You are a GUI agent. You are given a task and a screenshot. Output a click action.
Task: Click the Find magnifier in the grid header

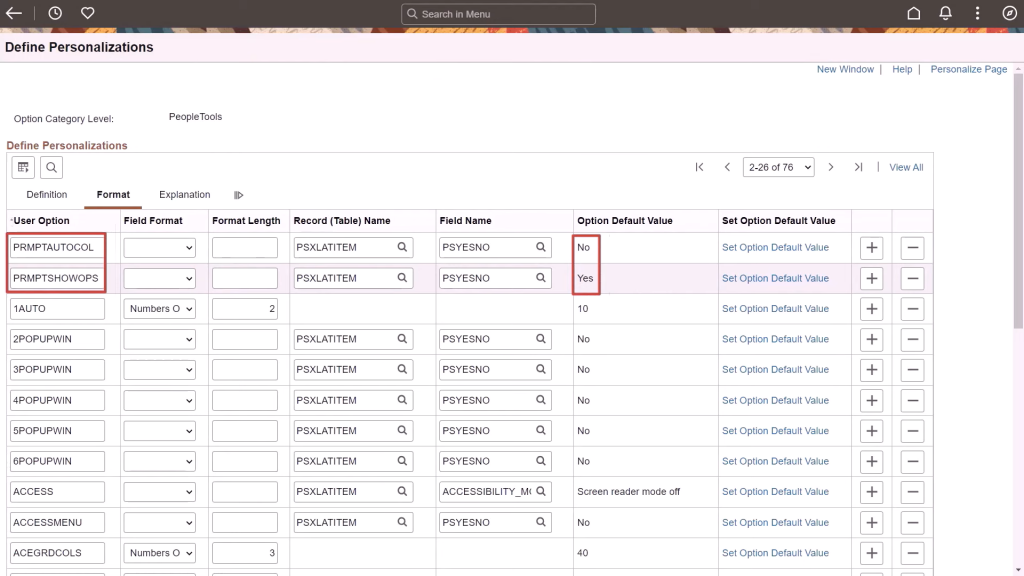tap(50, 167)
